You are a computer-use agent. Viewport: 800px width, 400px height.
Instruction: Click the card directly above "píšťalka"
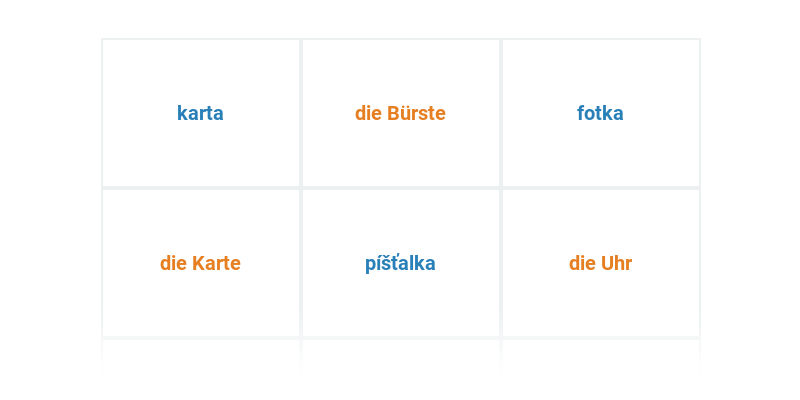point(401,113)
